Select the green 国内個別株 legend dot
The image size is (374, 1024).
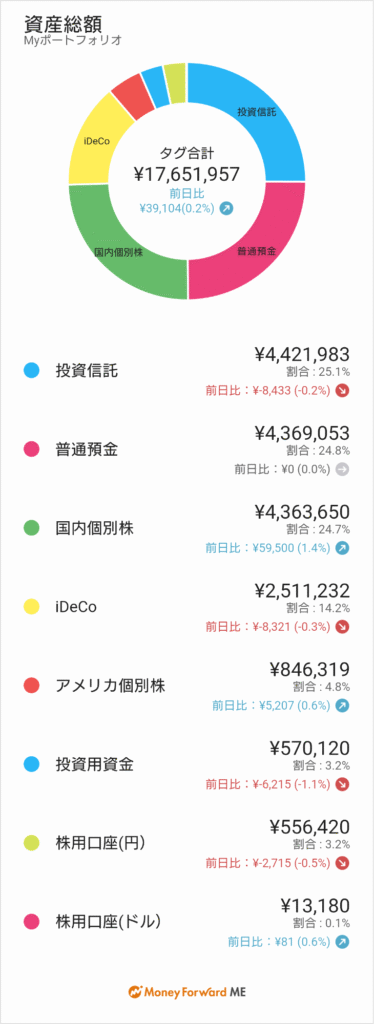pyautogui.click(x=31, y=528)
